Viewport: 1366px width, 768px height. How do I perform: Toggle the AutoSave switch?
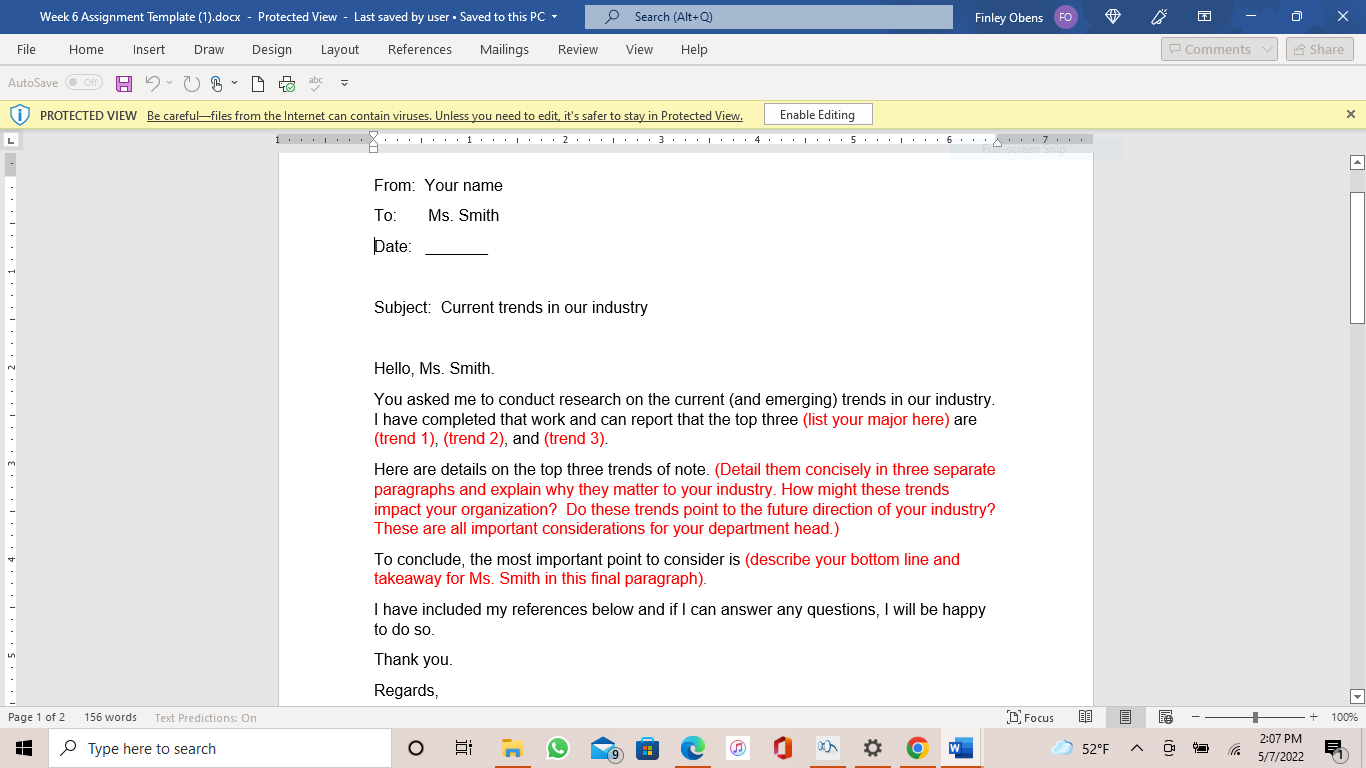[x=84, y=83]
